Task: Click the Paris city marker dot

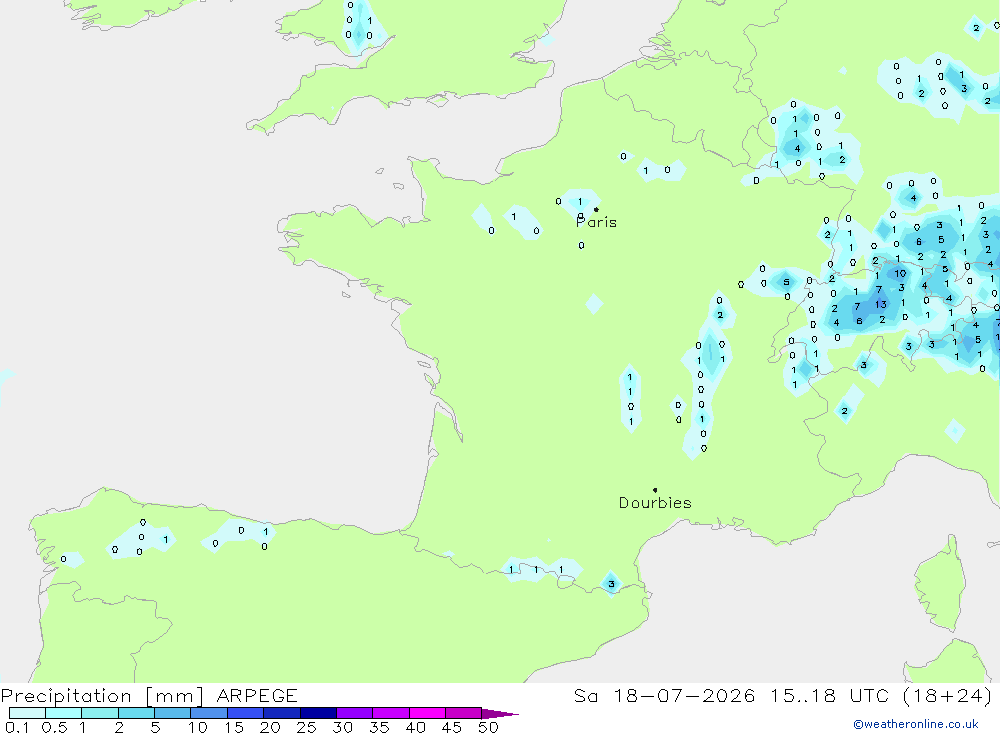Action: coord(596,209)
